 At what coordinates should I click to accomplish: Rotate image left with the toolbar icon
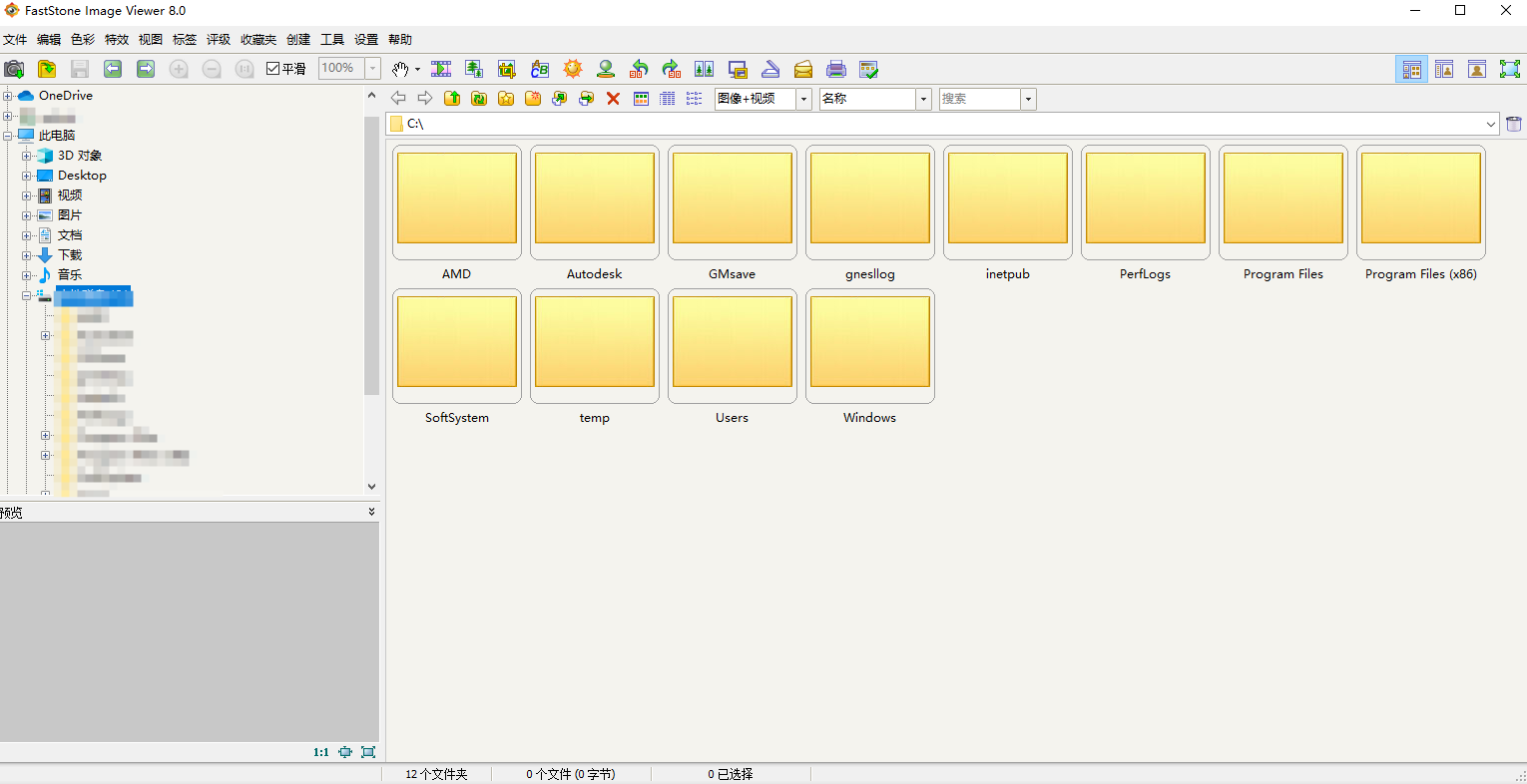point(639,69)
